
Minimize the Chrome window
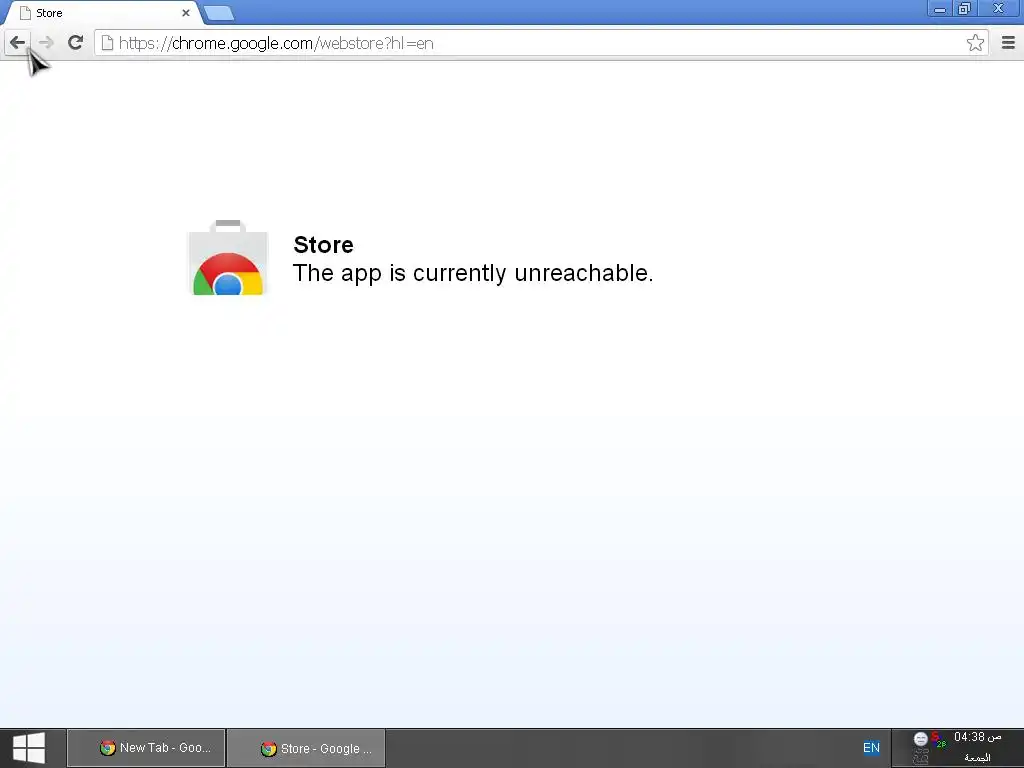940,8
